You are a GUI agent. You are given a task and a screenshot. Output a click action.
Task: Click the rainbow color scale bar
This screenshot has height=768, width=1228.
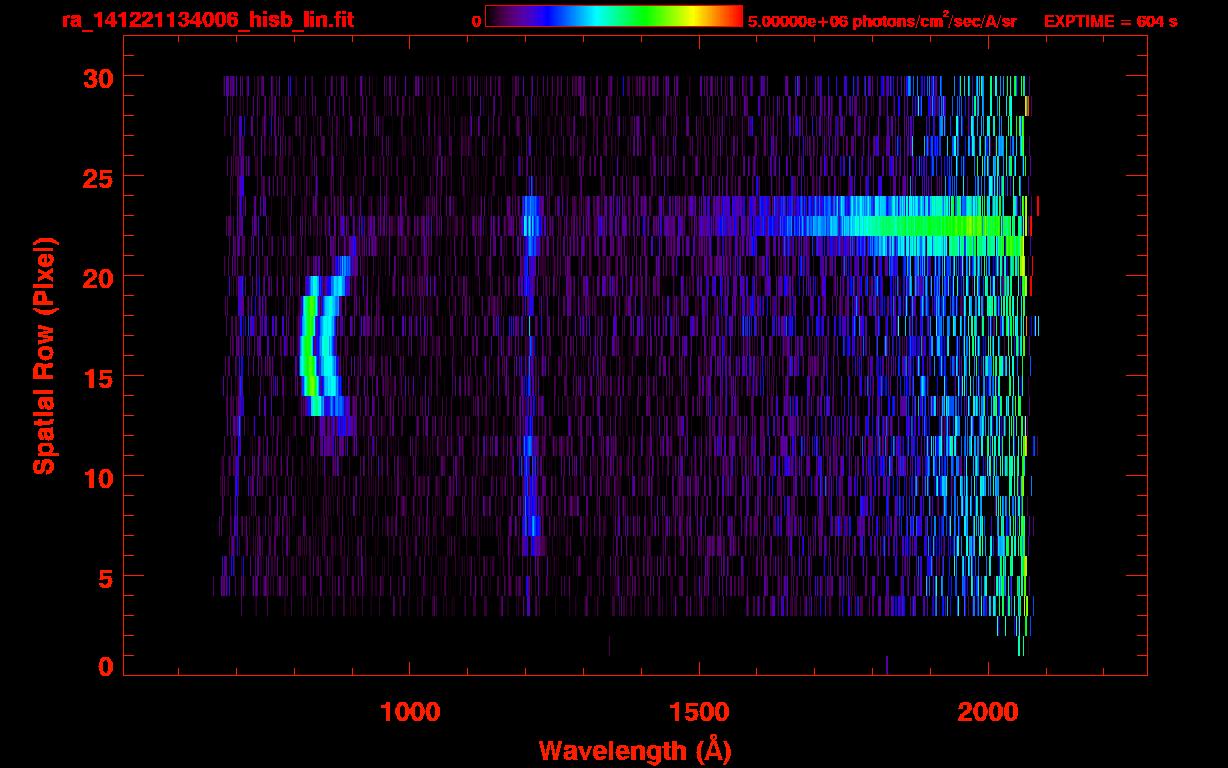pyautogui.click(x=614, y=16)
